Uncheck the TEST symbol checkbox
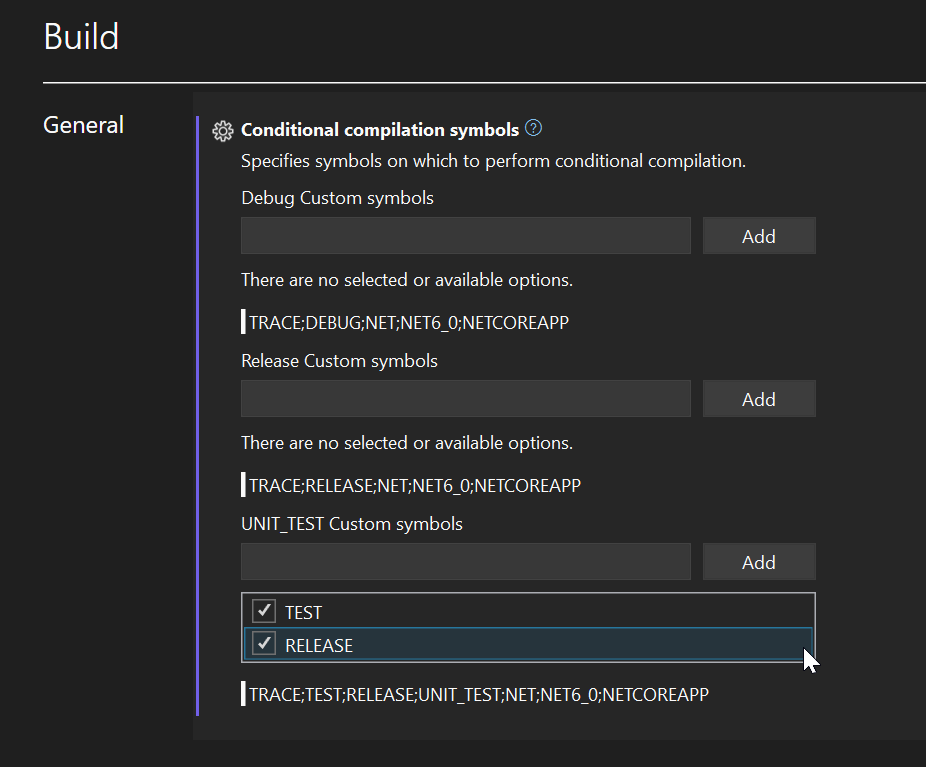The image size is (926, 767). click(x=263, y=611)
